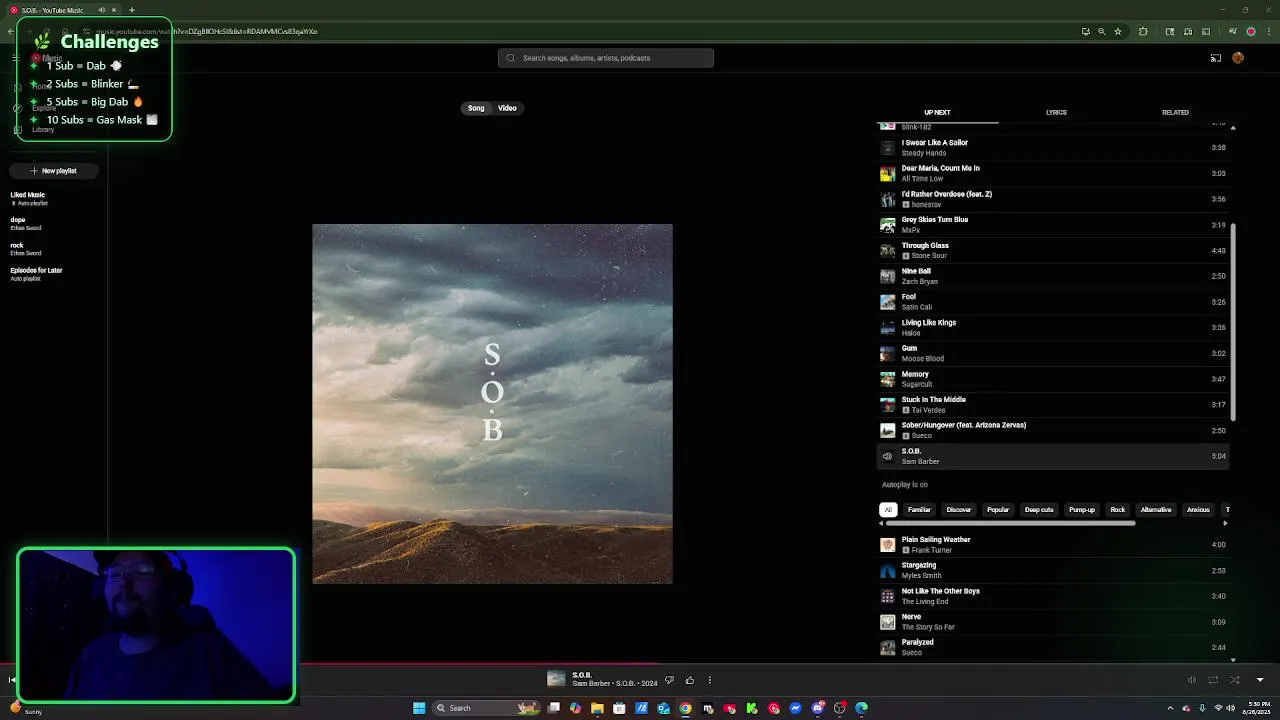This screenshot has width=1280, height=720.
Task: Click the cast to device icon
Action: [1216, 58]
